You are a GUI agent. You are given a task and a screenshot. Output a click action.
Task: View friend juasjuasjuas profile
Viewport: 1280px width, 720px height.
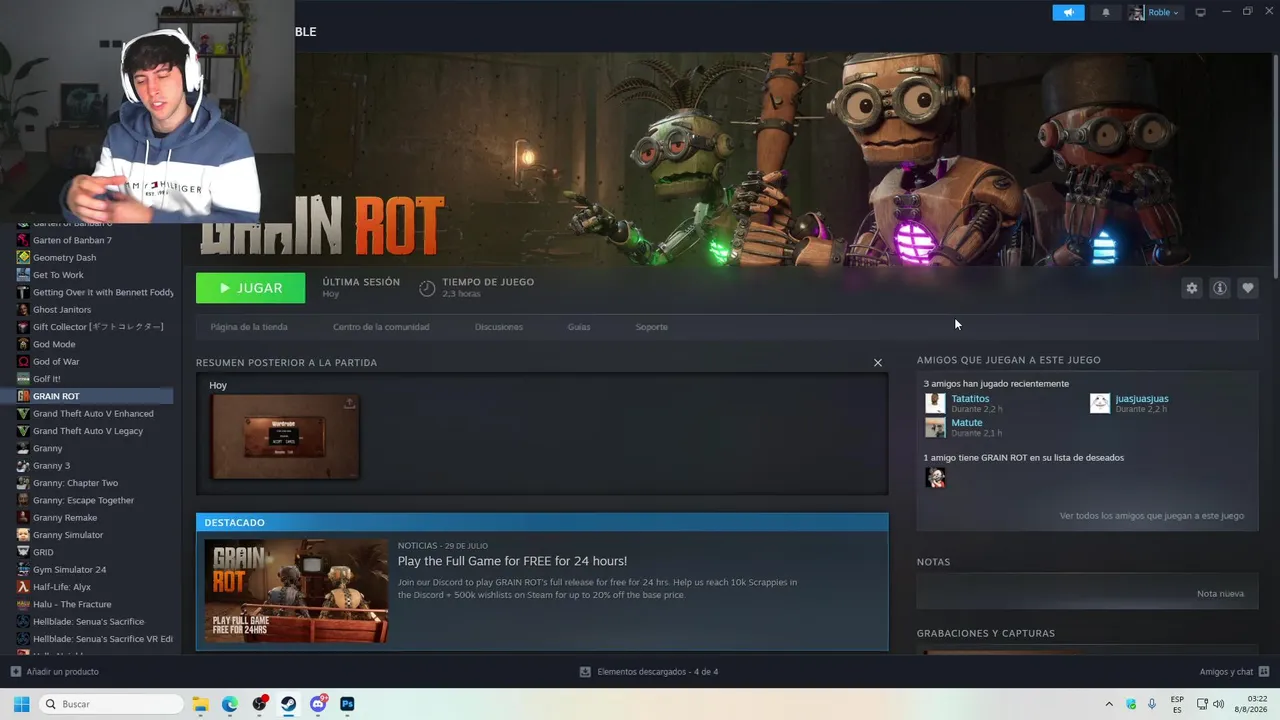point(1142,399)
